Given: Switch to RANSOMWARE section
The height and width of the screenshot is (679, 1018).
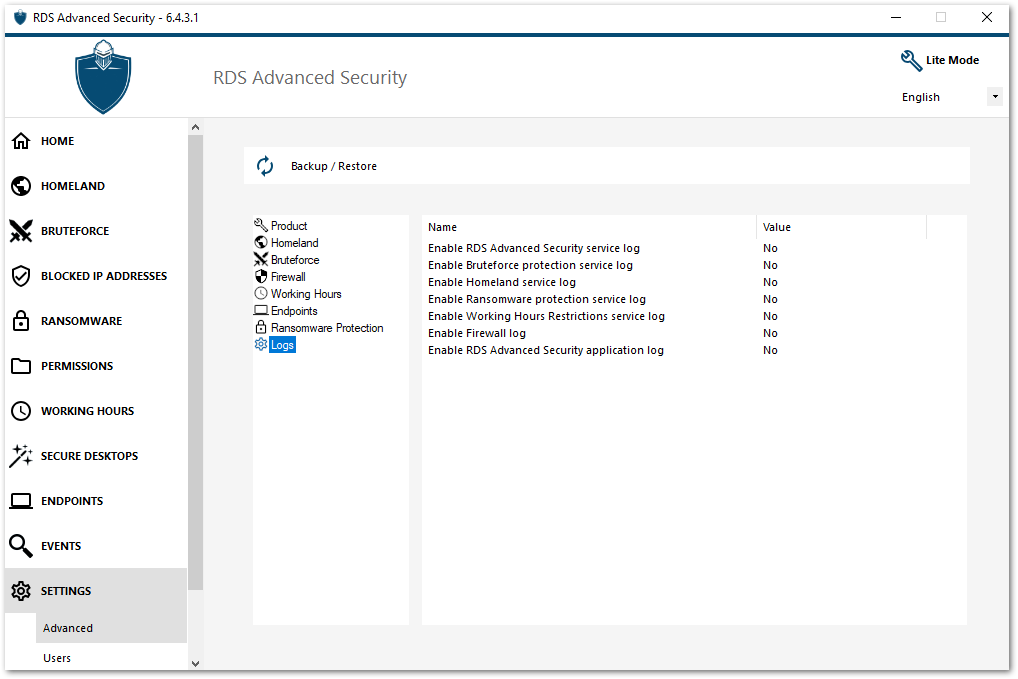Looking at the screenshot, I should click(x=81, y=321).
